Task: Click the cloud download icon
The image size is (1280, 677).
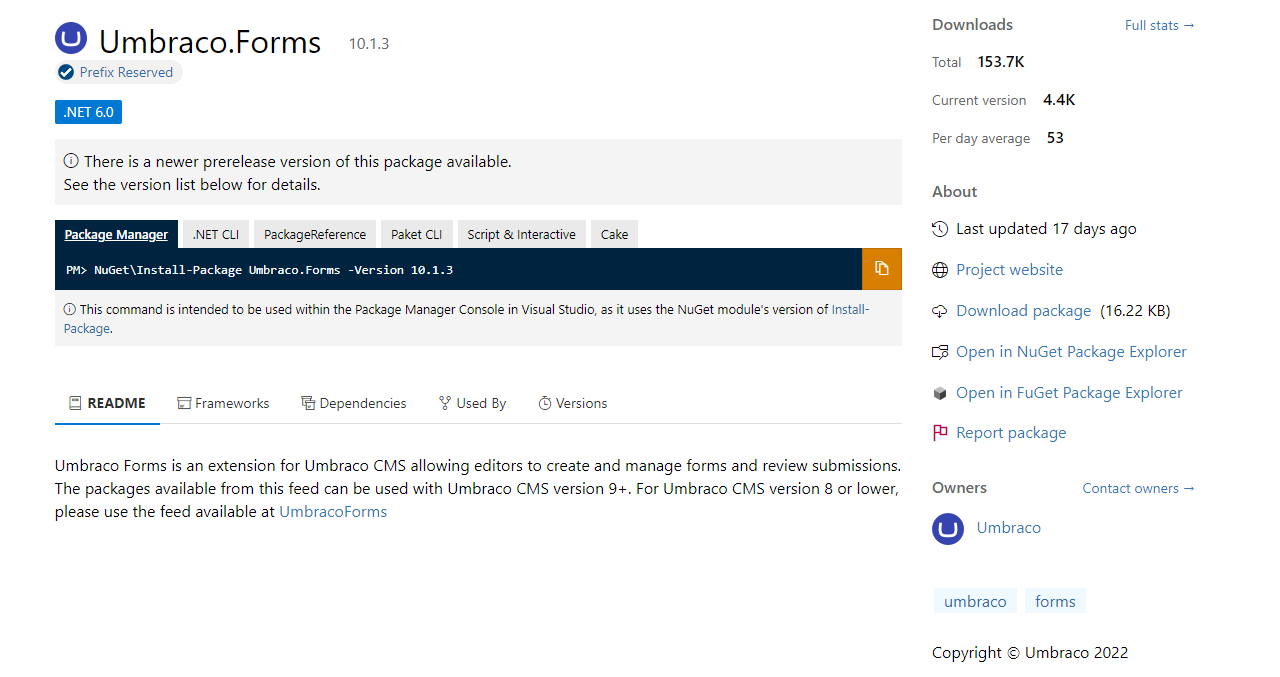Action: (x=940, y=311)
